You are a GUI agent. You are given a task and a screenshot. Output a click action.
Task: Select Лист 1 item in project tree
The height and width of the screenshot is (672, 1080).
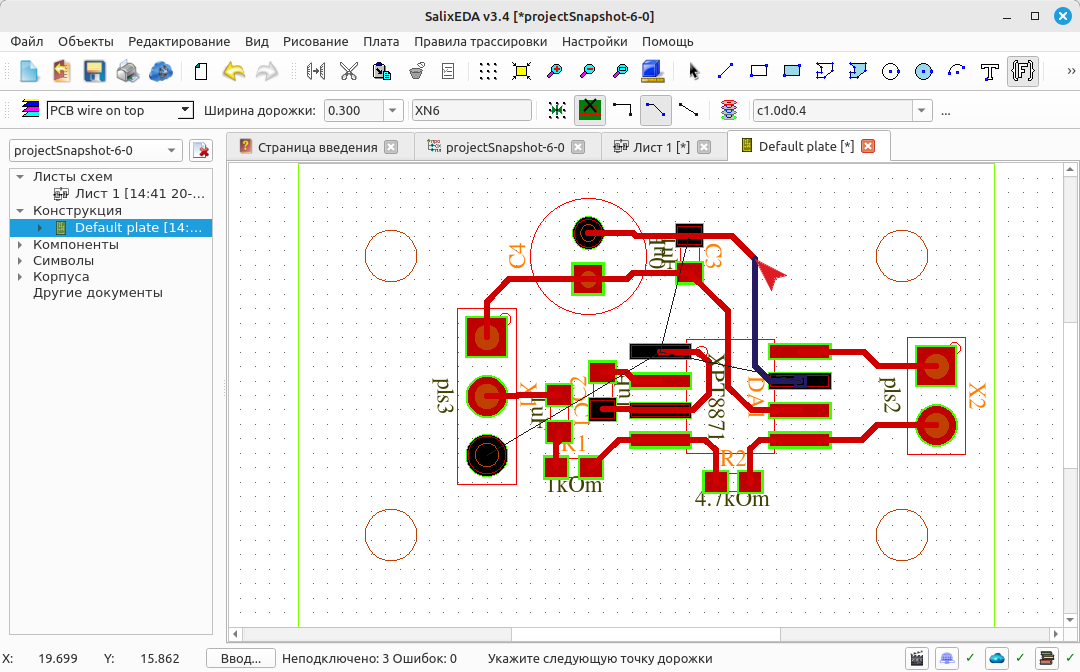click(140, 193)
